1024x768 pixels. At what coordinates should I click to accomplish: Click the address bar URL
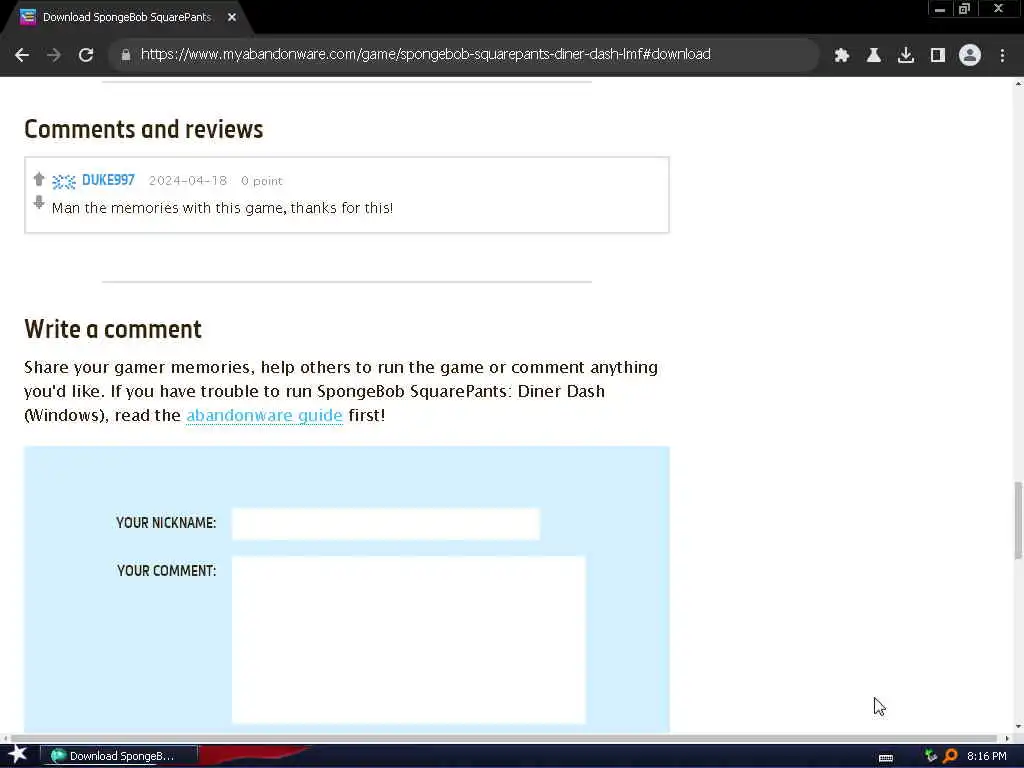426,54
